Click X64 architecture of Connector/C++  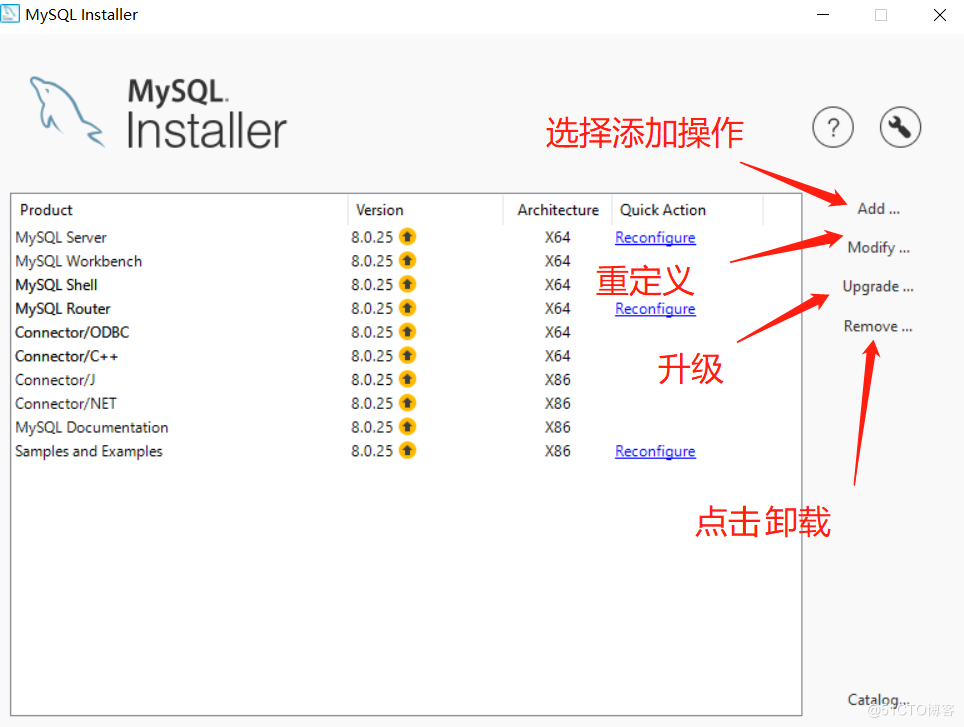point(558,356)
